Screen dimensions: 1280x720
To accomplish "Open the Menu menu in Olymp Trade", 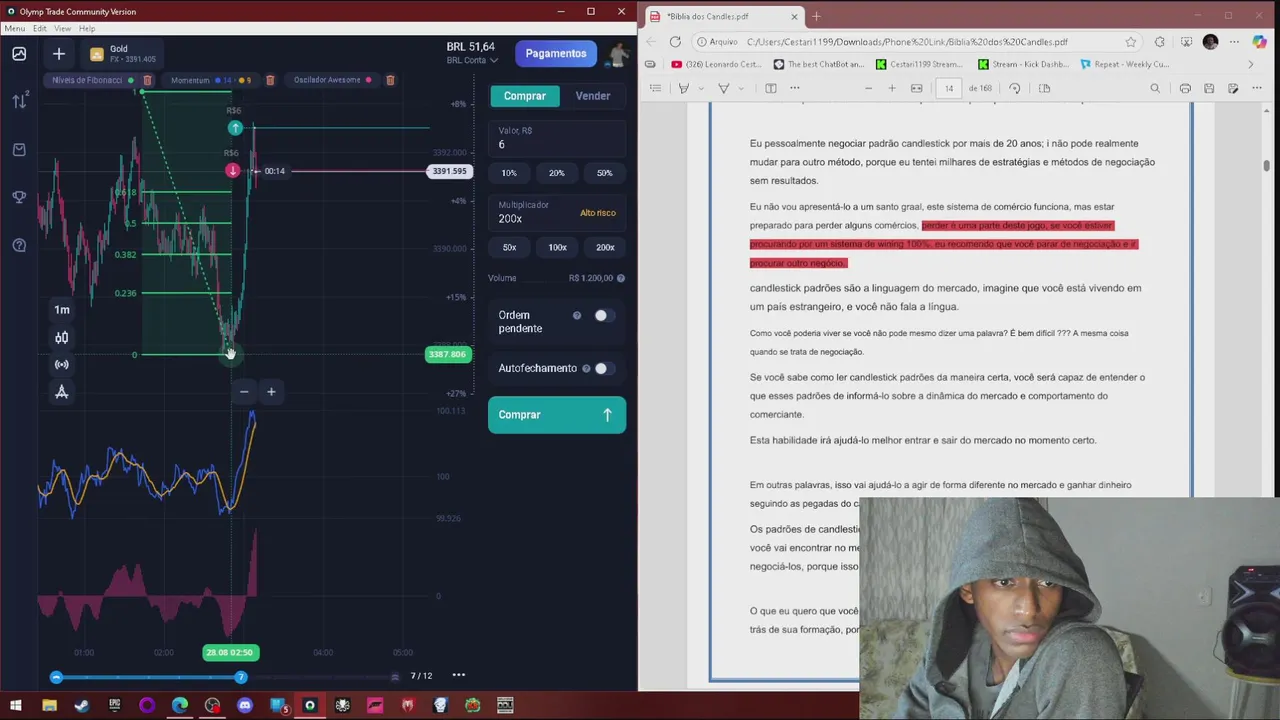I will coord(15,28).
